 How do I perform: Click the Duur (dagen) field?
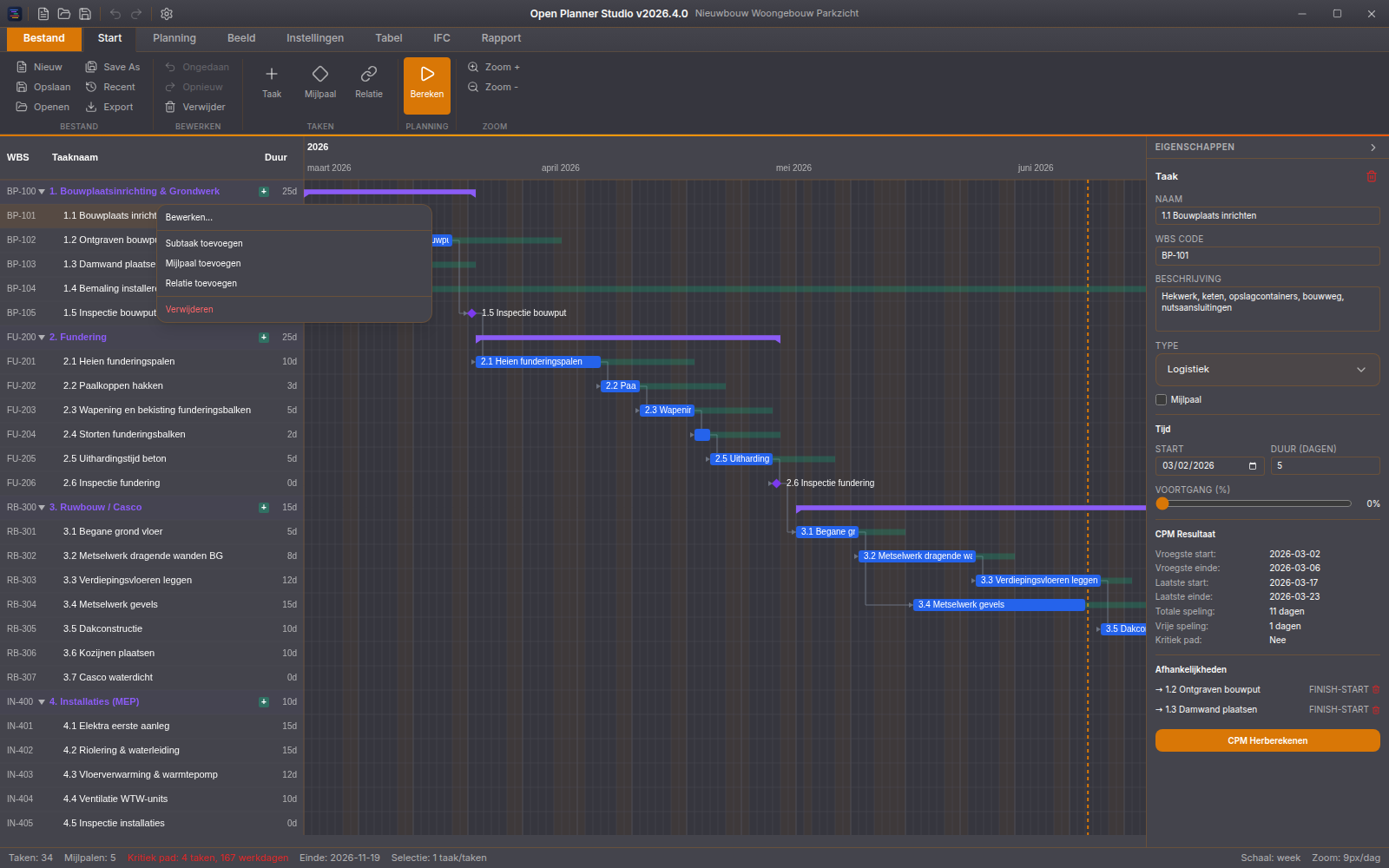tap(1325, 466)
